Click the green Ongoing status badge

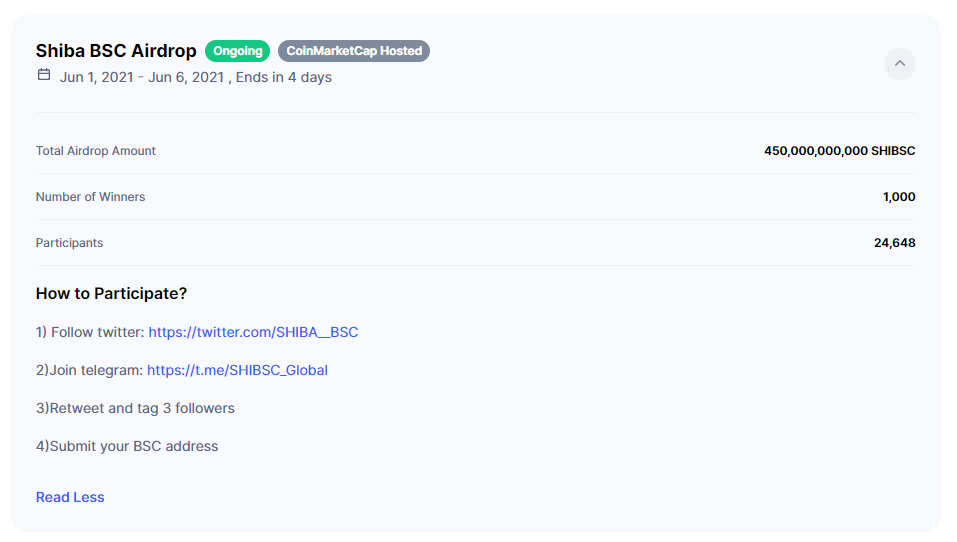(x=237, y=51)
